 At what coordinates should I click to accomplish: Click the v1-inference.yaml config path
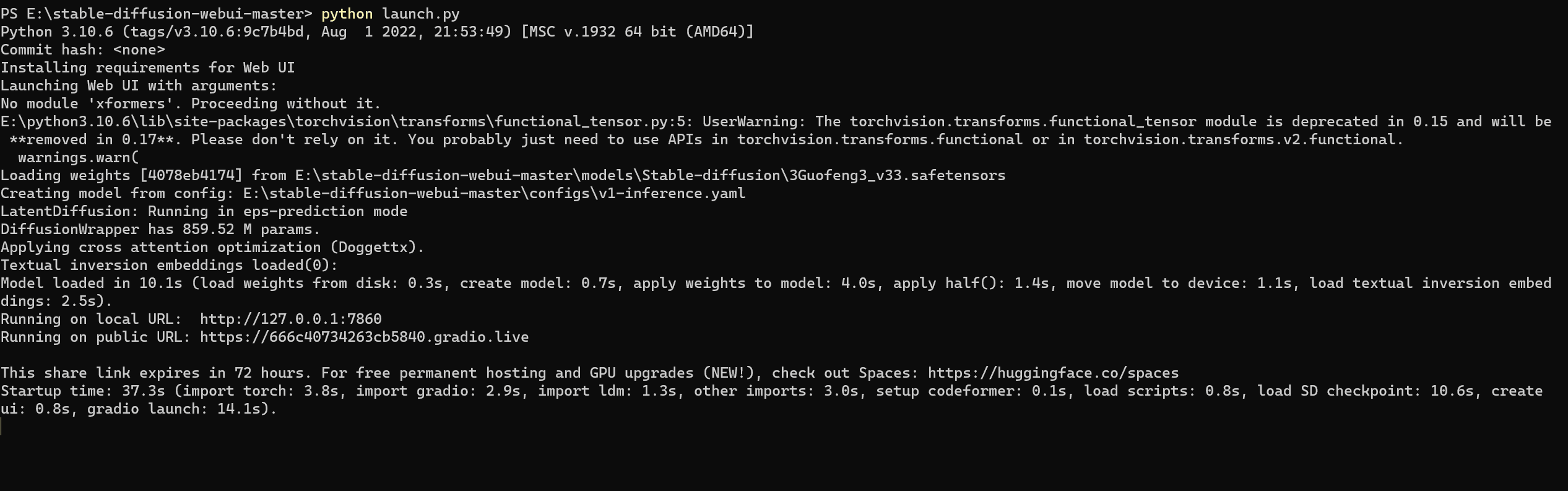494,193
